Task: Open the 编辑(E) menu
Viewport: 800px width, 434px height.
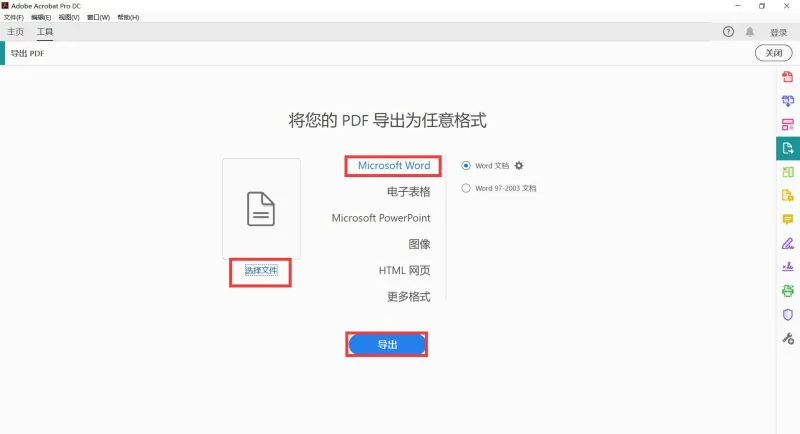Action: pos(41,17)
